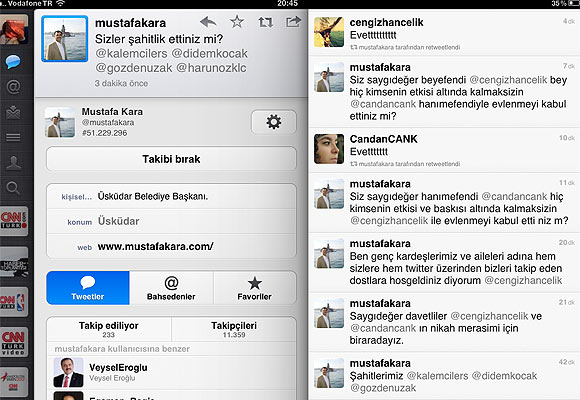Retweet the tweet using the retweet icon
Screen dimensions: 580x400
click(x=266, y=22)
